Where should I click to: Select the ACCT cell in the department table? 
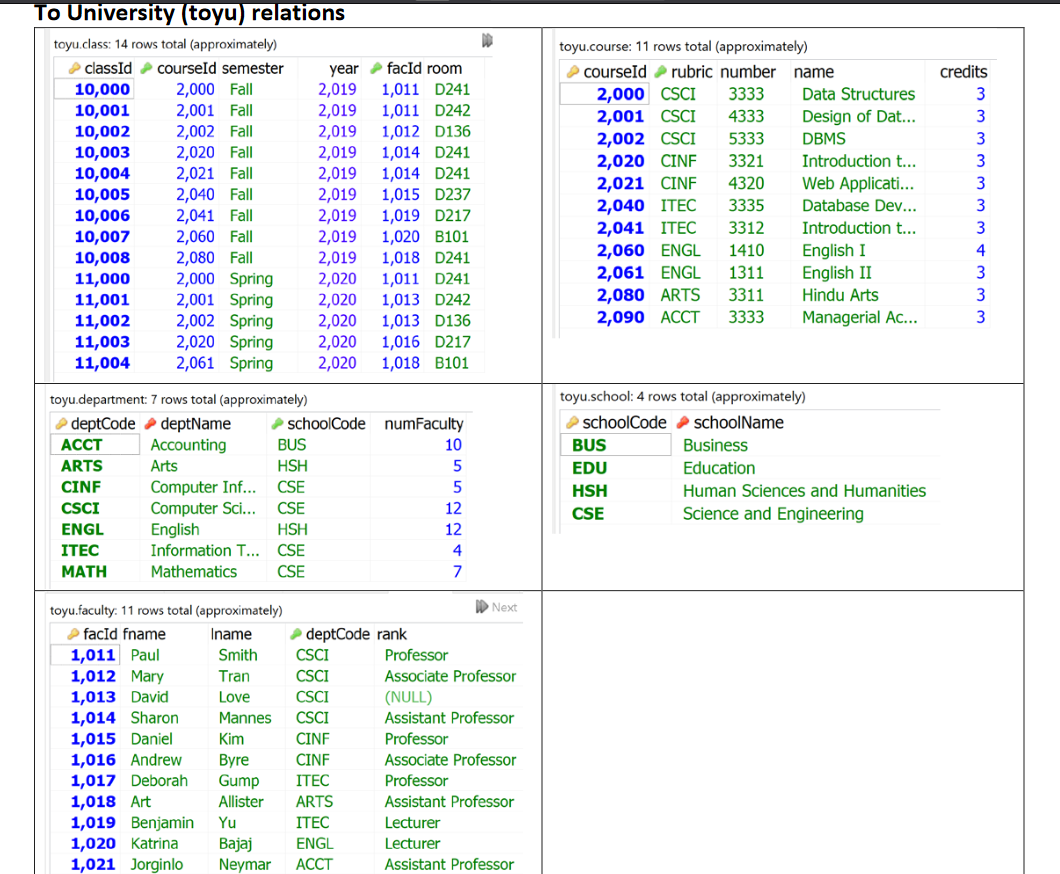pyautogui.click(x=79, y=444)
